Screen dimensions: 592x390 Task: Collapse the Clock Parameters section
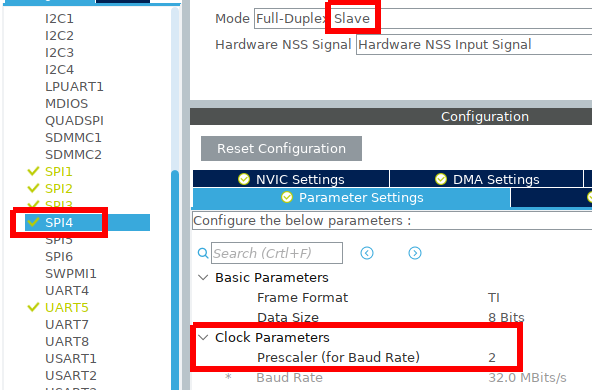[203, 337]
